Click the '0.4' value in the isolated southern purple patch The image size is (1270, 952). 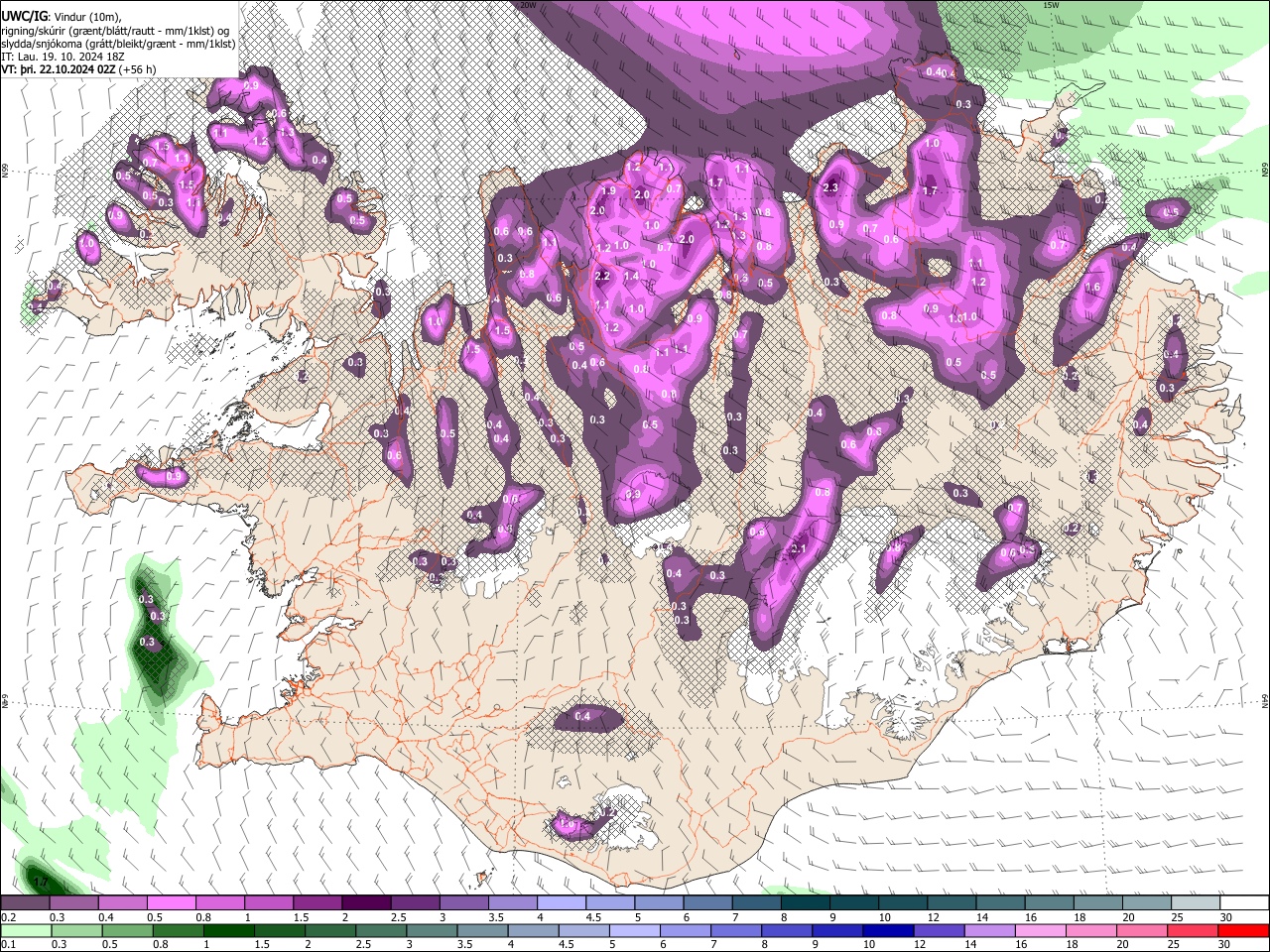pyautogui.click(x=582, y=716)
